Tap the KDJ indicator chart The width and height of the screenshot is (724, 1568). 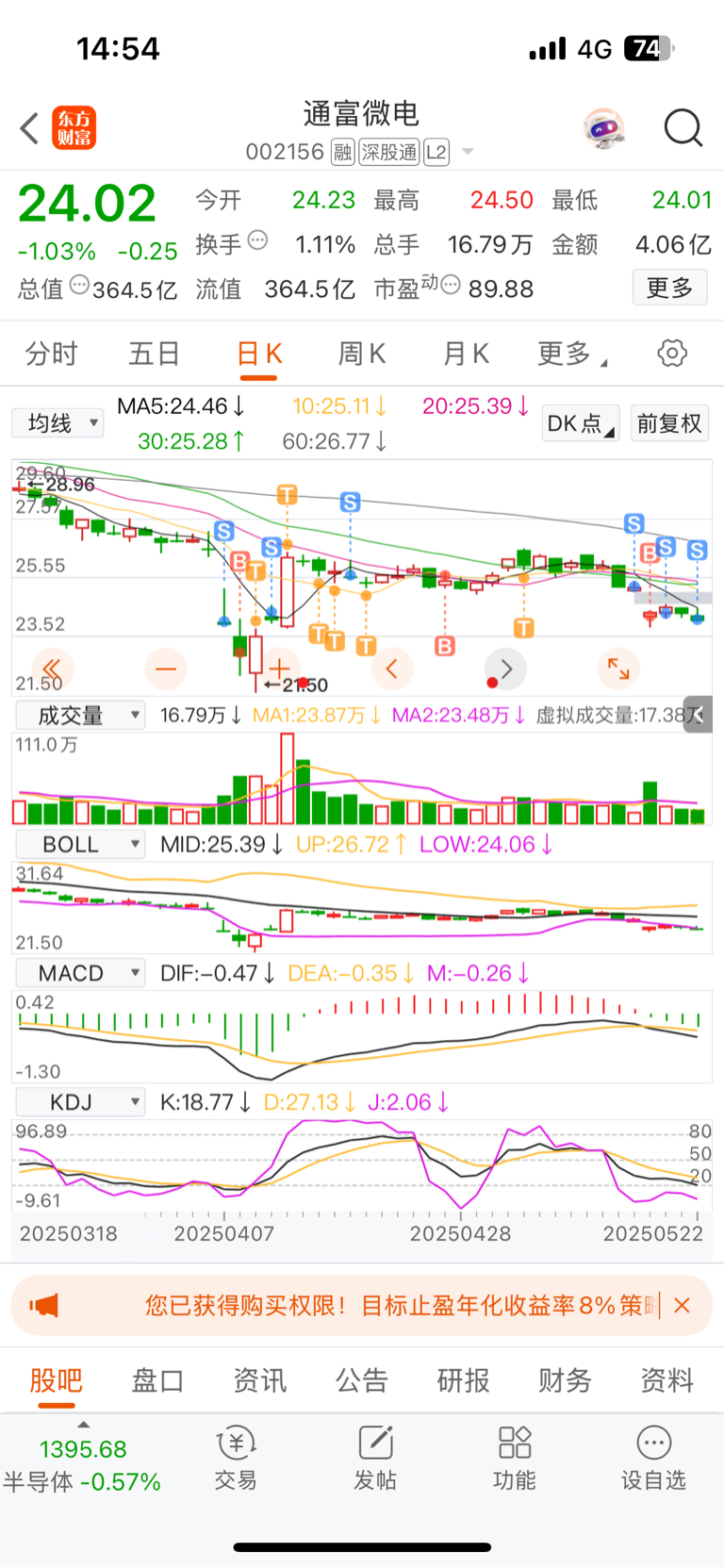click(x=362, y=1166)
